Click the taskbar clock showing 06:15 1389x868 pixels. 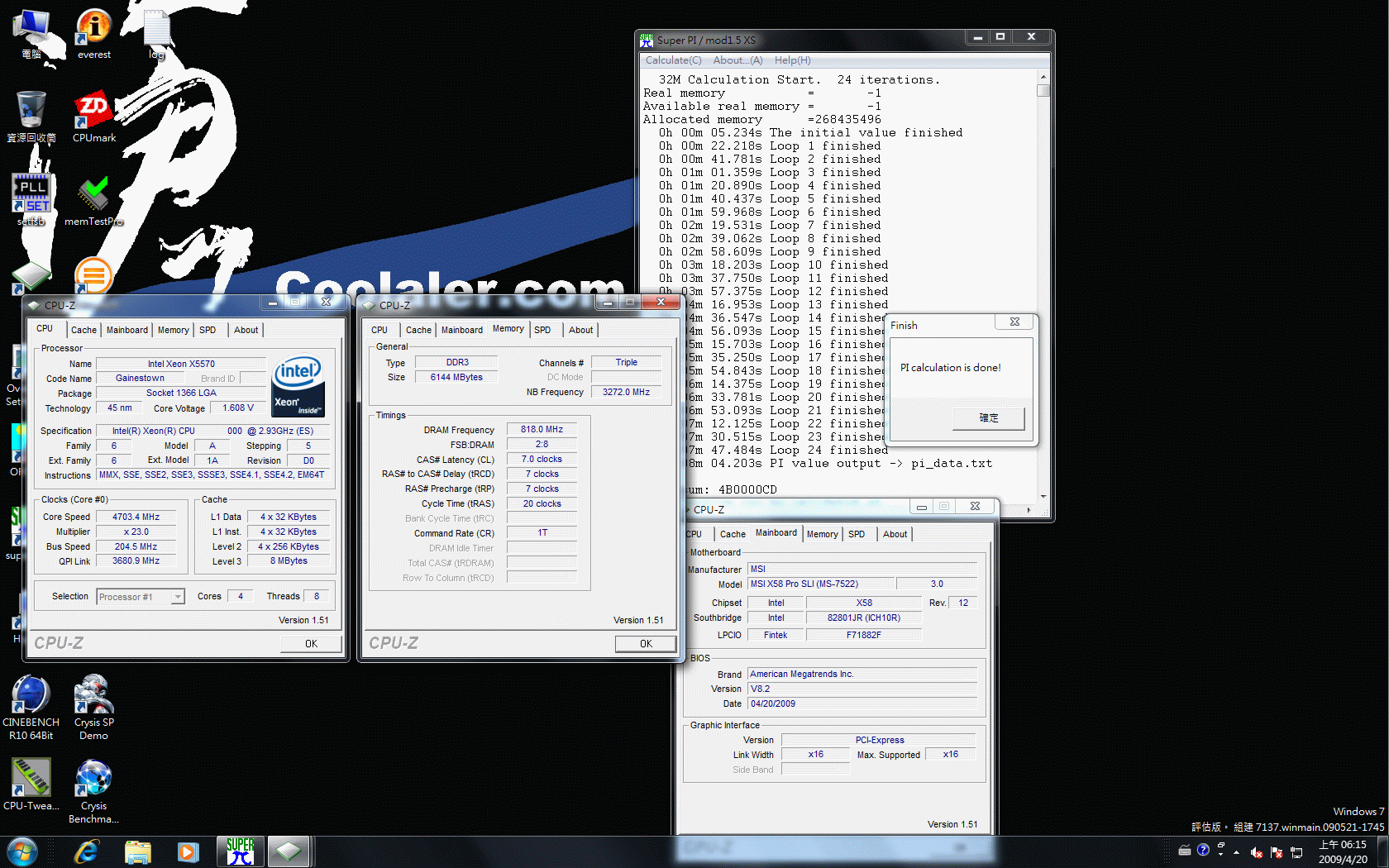[1342, 851]
